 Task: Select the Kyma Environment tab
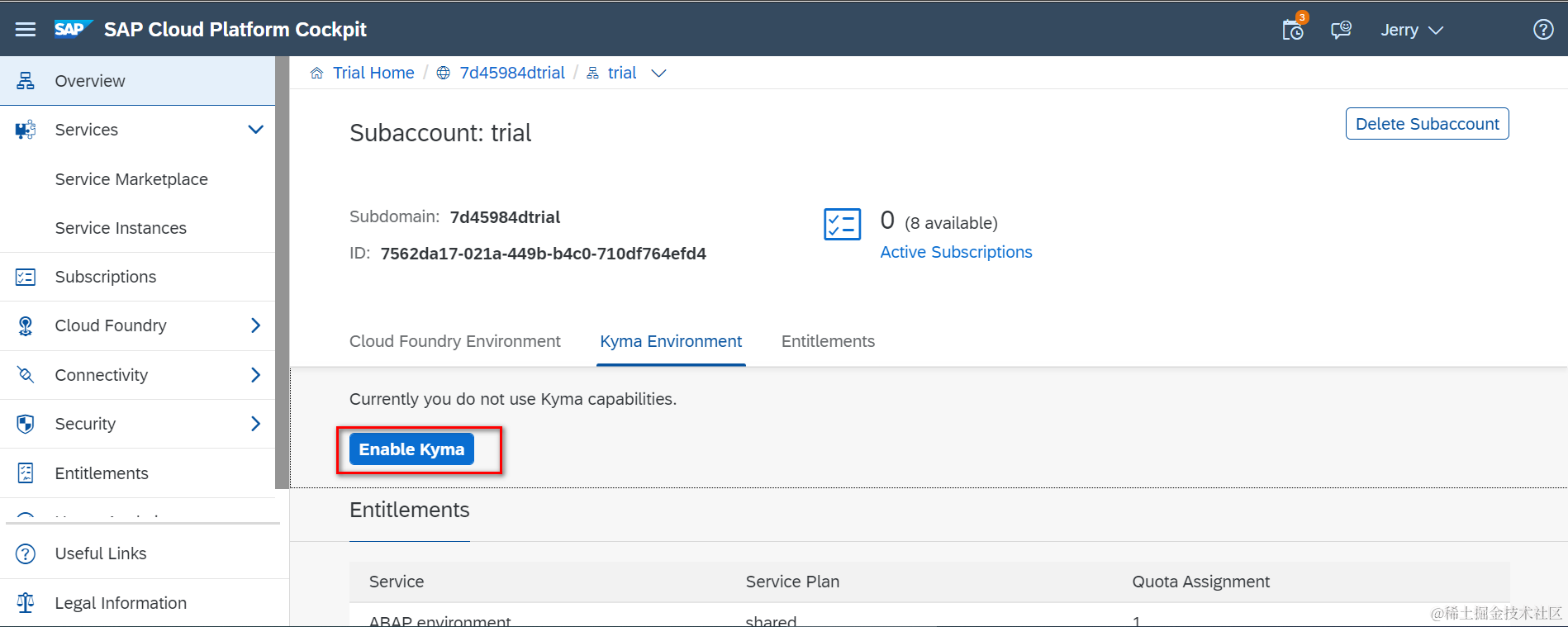pyautogui.click(x=671, y=341)
